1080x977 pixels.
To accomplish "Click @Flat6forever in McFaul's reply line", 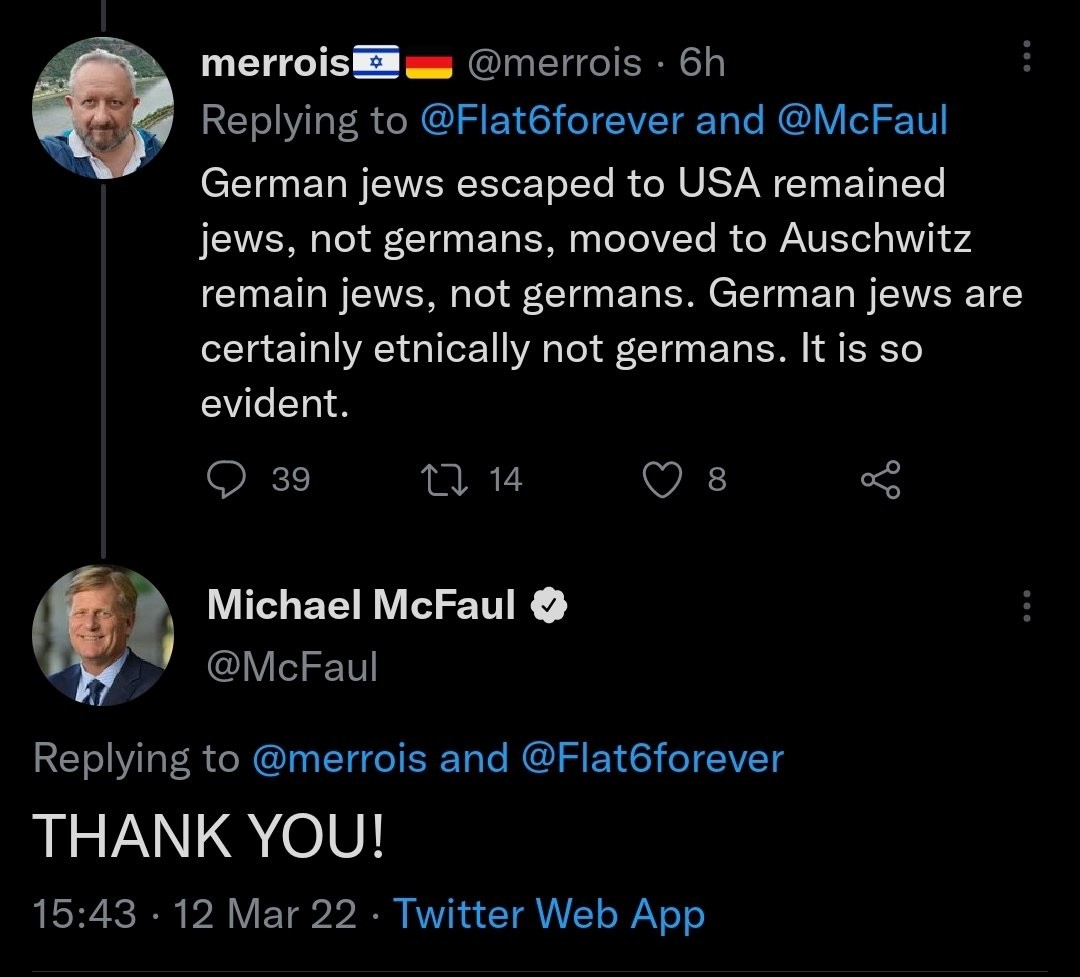I will tap(652, 758).
